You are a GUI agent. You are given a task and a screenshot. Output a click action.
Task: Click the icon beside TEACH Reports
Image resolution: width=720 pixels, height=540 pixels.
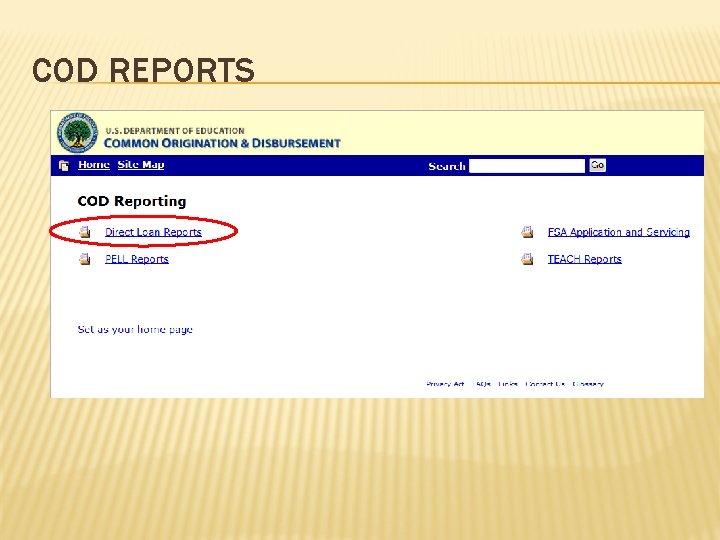(x=527, y=259)
